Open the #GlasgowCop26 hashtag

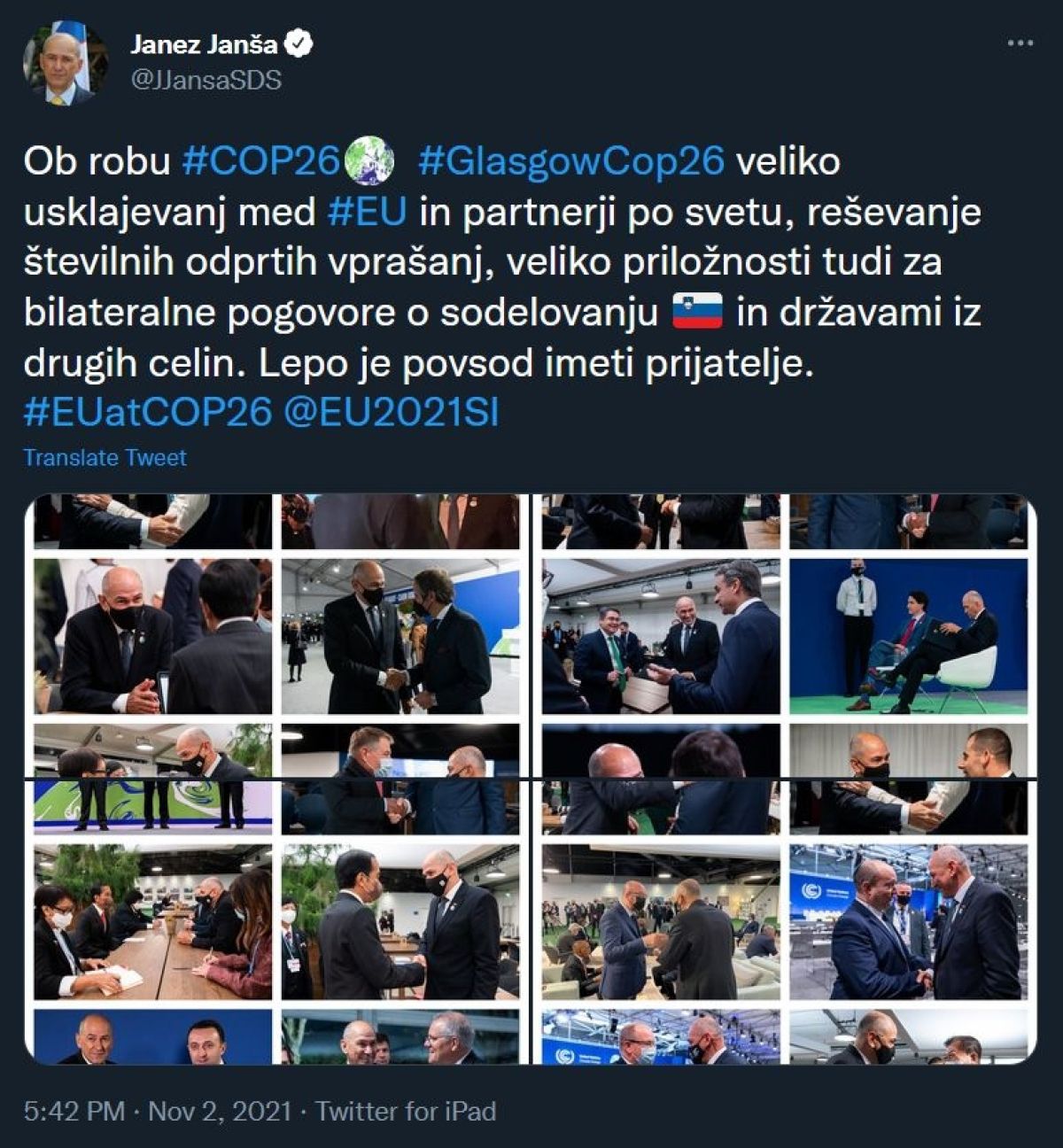[x=571, y=162]
